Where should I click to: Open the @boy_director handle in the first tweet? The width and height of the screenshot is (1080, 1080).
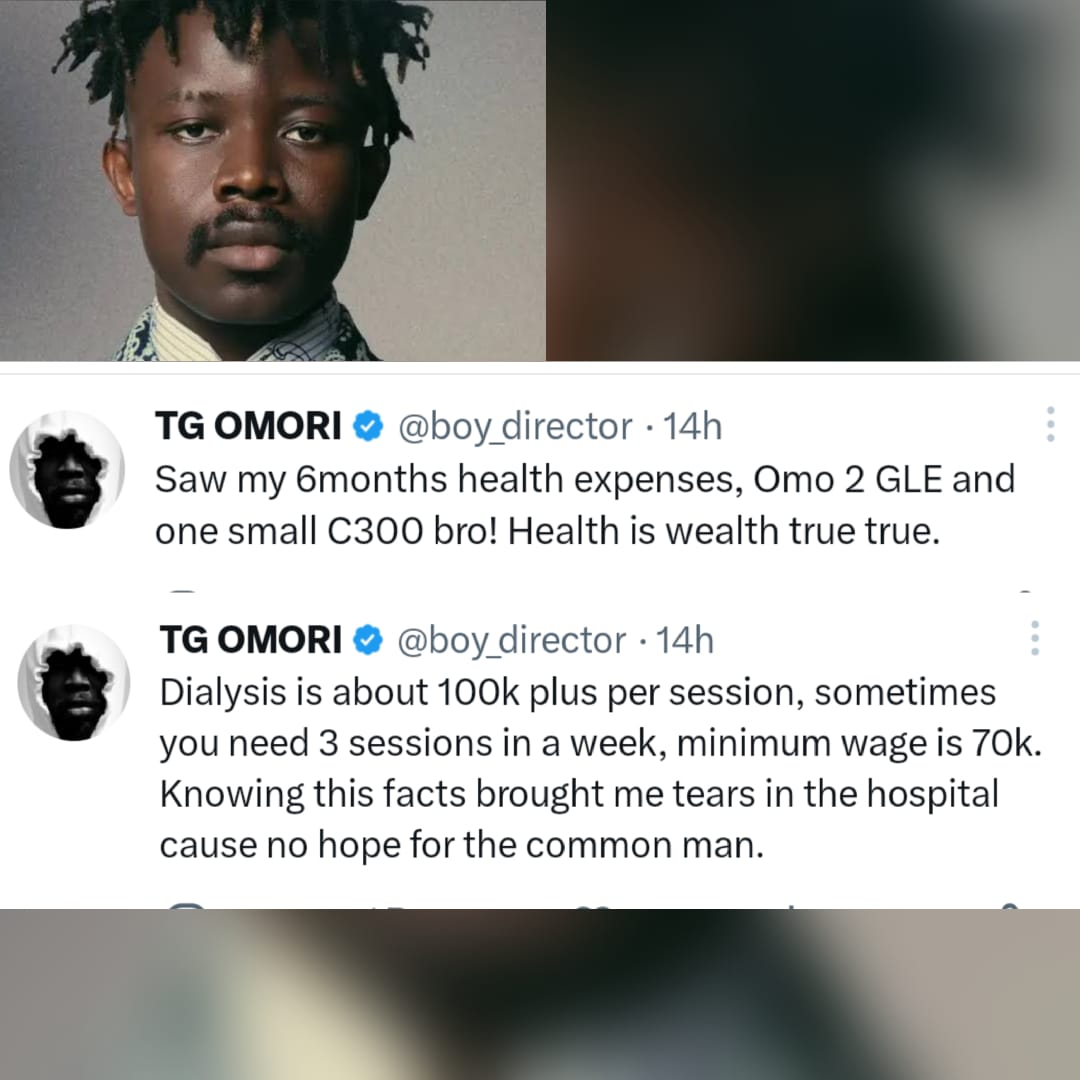click(x=515, y=427)
